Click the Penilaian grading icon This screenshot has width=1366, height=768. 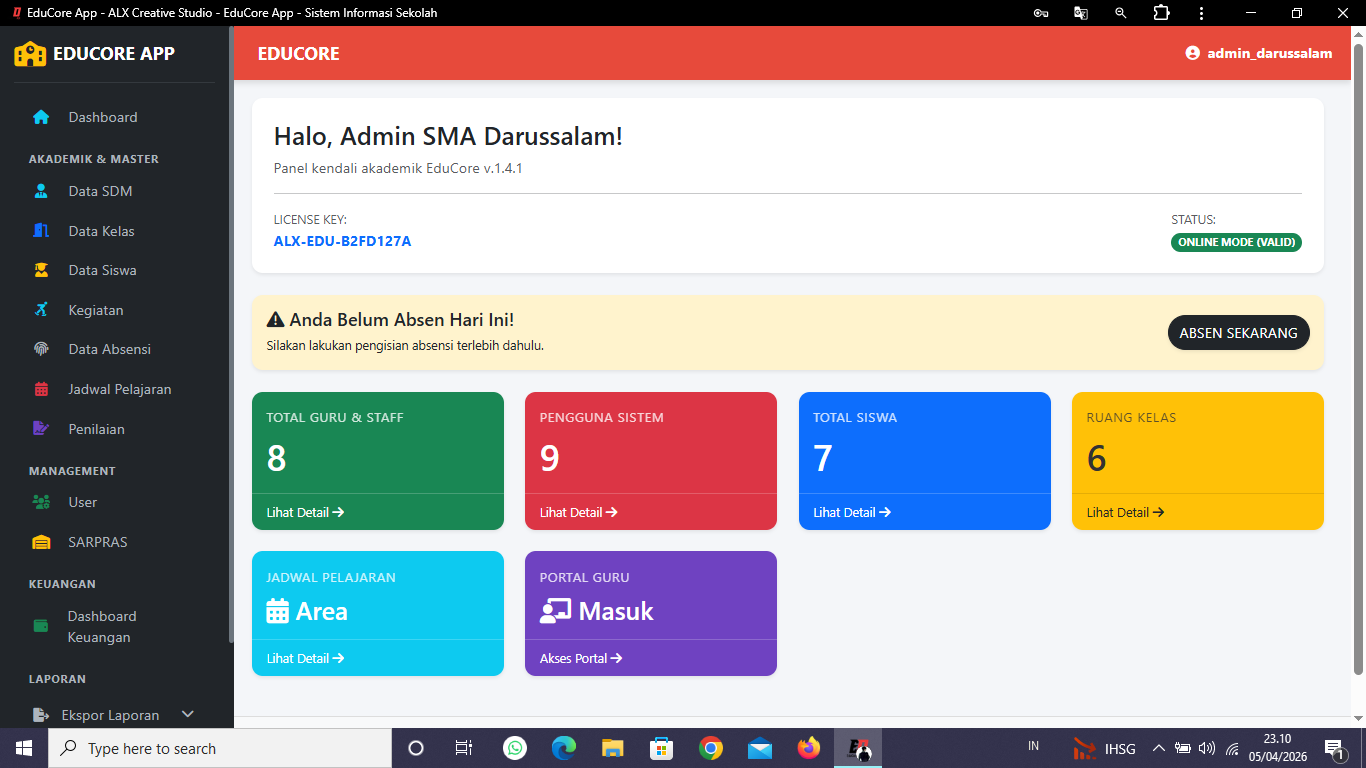(x=40, y=428)
